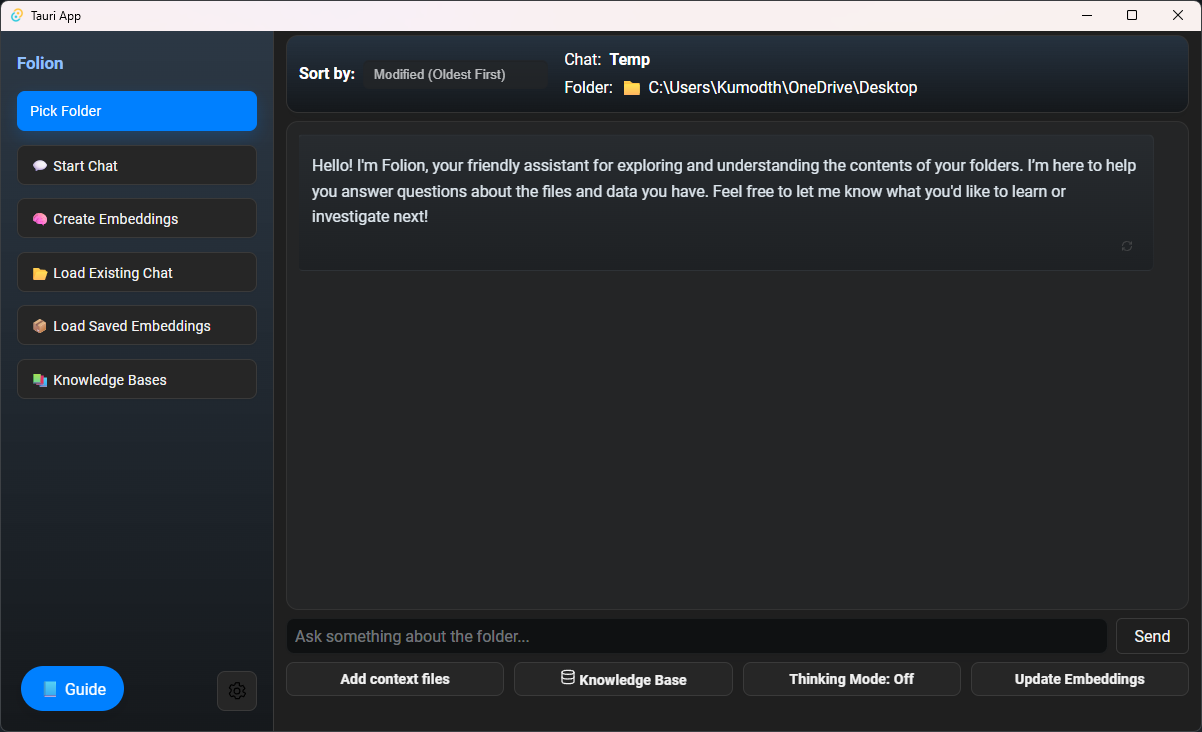Click the settings gear icon
This screenshot has width=1202, height=732.
click(x=237, y=691)
